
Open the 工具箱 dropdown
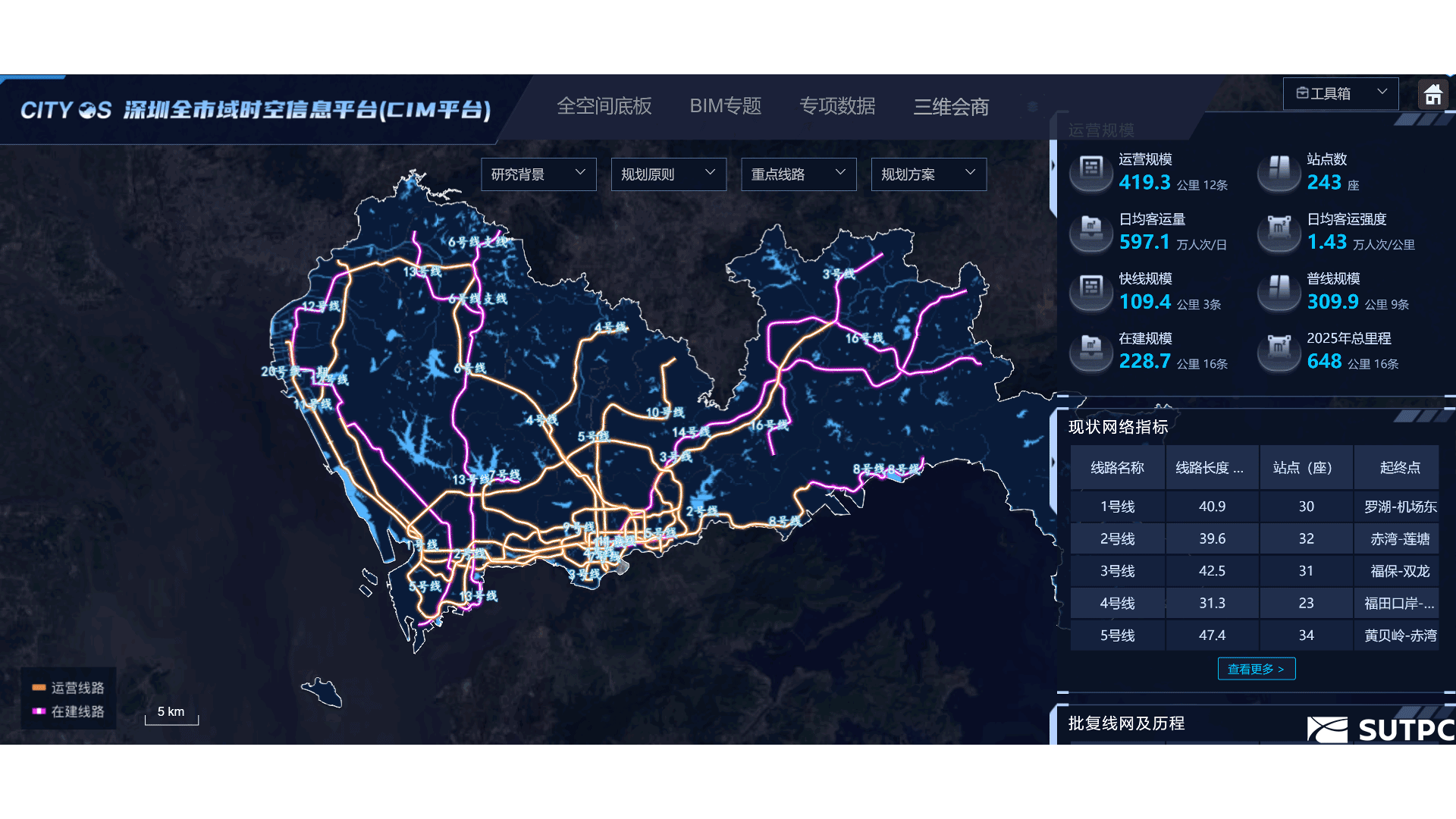[1341, 93]
